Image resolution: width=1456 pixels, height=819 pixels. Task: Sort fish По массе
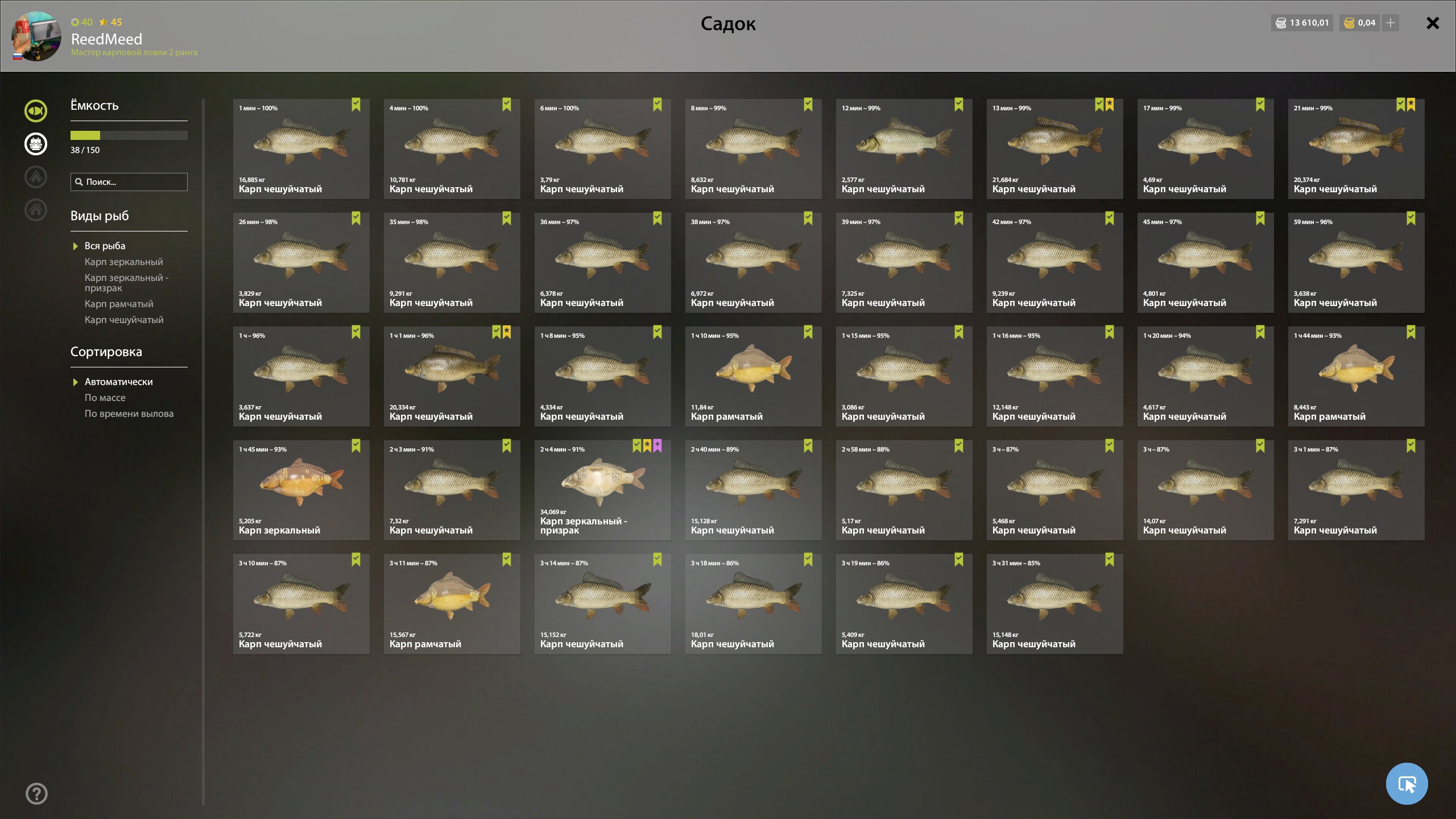click(105, 398)
